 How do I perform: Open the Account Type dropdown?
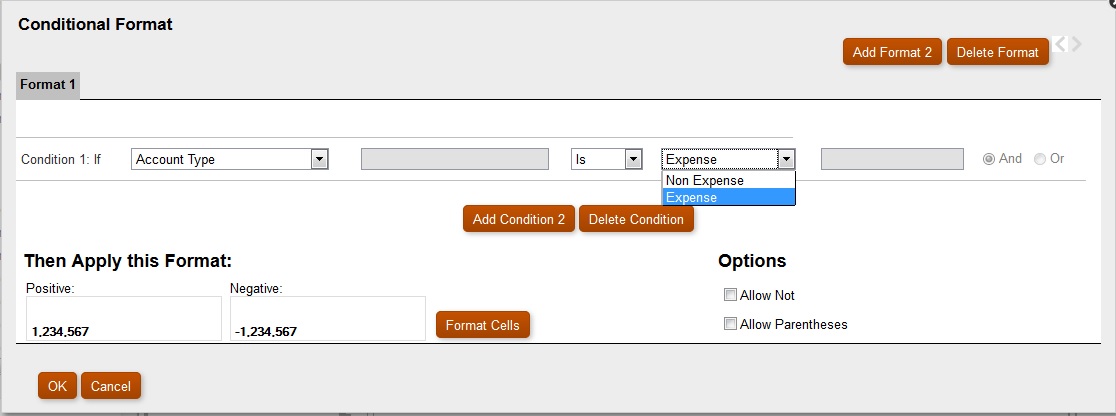pyautogui.click(x=319, y=159)
